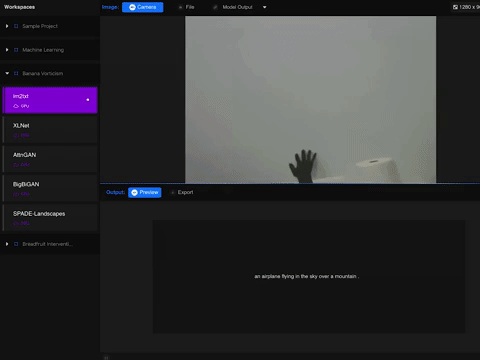The image size is (480, 360).
Task: Click the square icon beside Machine Learning
Action: 16,50
